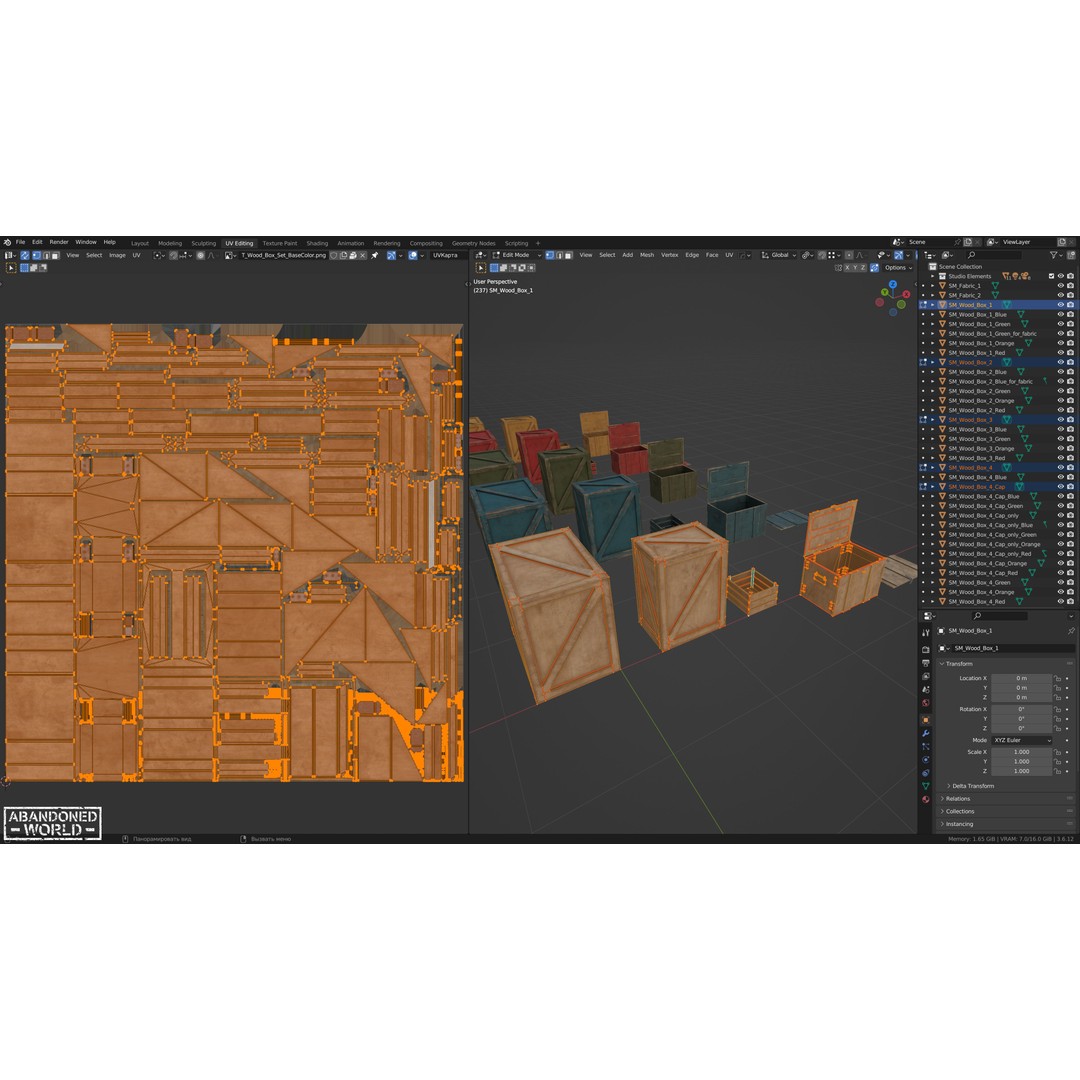Open Modifier properties wrench tab

click(x=926, y=734)
